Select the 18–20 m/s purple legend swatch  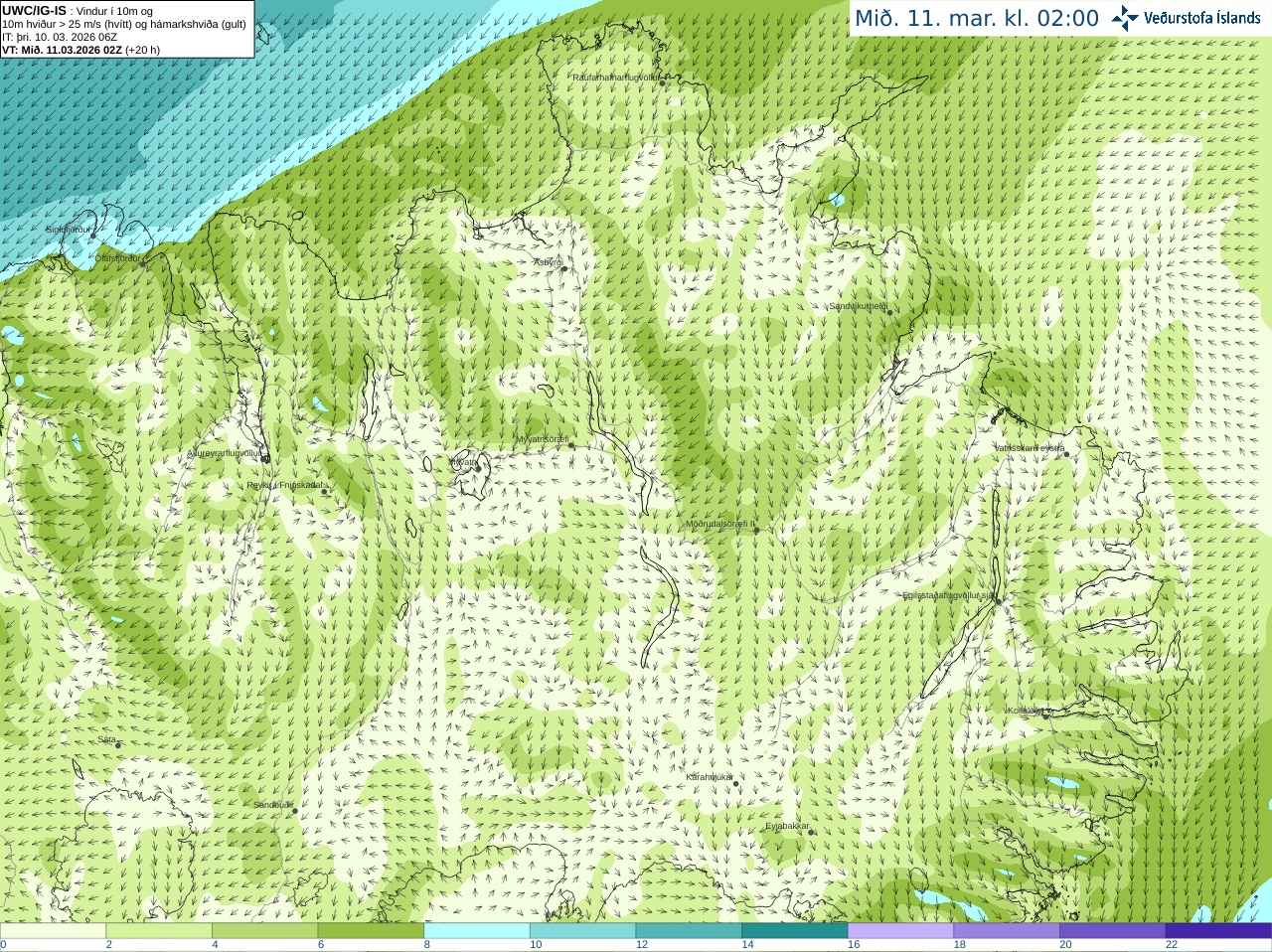pyautogui.click(x=1007, y=931)
